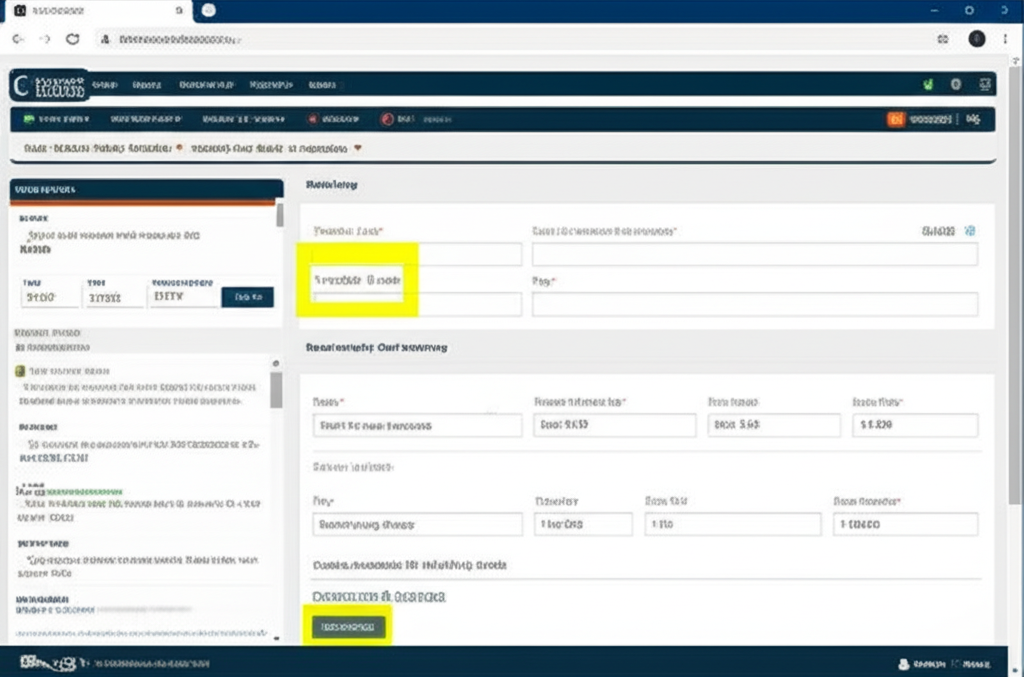Click the site logo in the header
Viewport: 1024px width, 677px height.
pyautogui.click(x=49, y=86)
